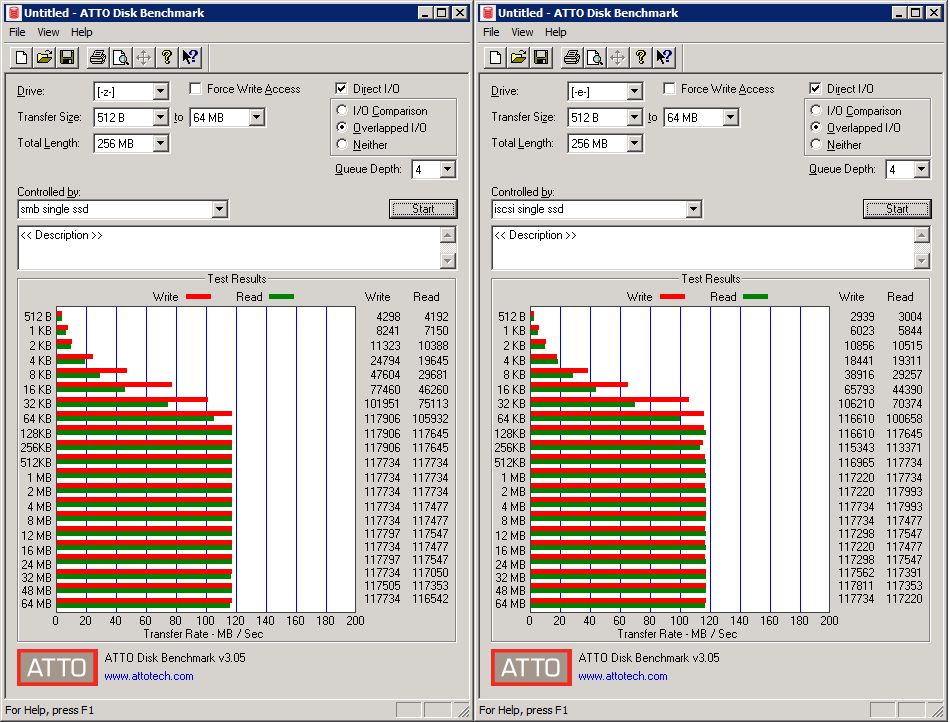Open Total Length dropdown in right window
The width and height of the screenshot is (950, 722).
pyautogui.click(x=634, y=144)
